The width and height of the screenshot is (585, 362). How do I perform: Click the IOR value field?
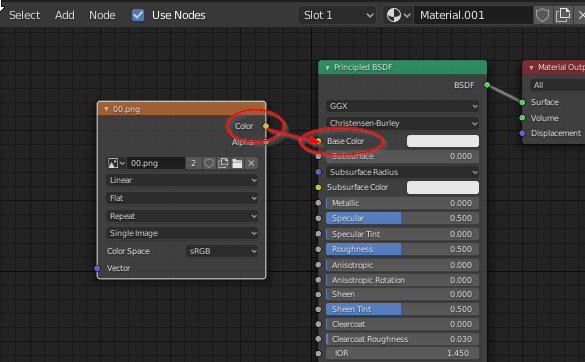(402, 353)
